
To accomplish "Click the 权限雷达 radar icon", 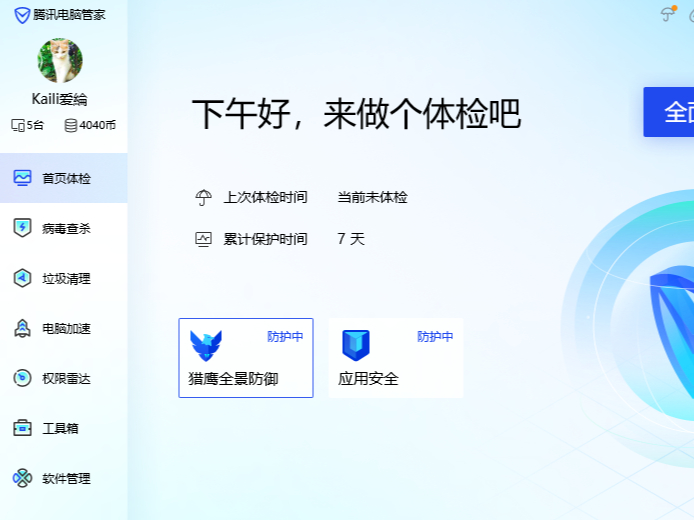I will [22, 378].
